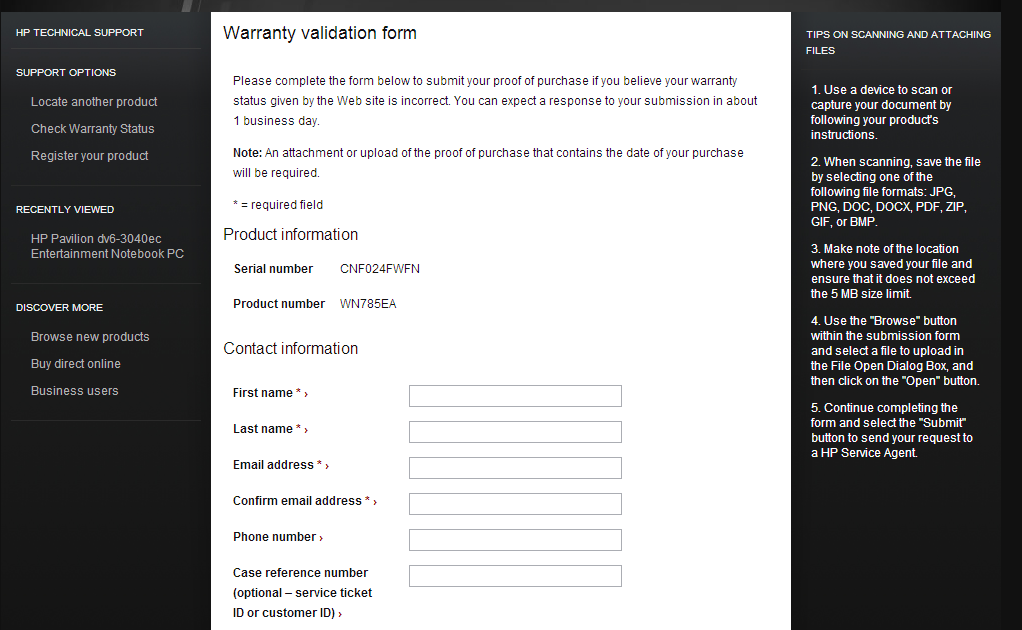Visit the Browse new products link
The image size is (1022, 630).
tap(90, 337)
